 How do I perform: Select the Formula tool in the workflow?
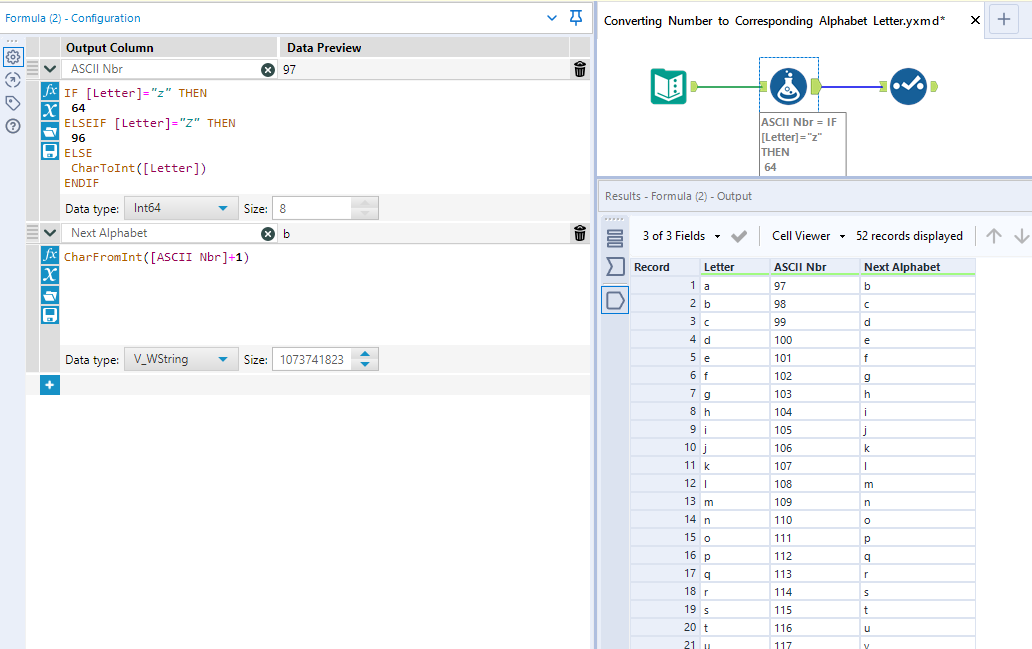pos(788,87)
